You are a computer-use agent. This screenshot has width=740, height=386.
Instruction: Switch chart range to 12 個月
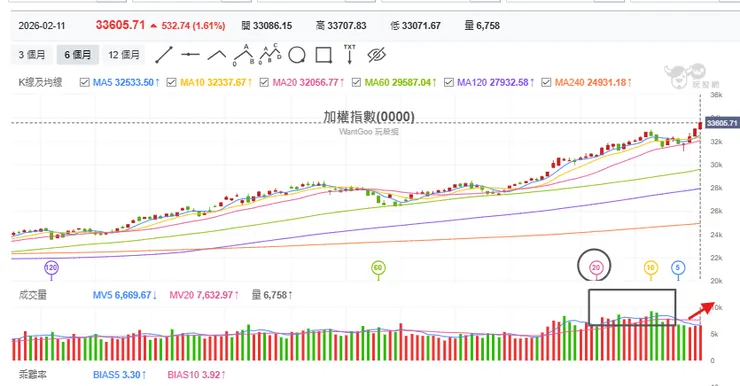[x=124, y=55]
